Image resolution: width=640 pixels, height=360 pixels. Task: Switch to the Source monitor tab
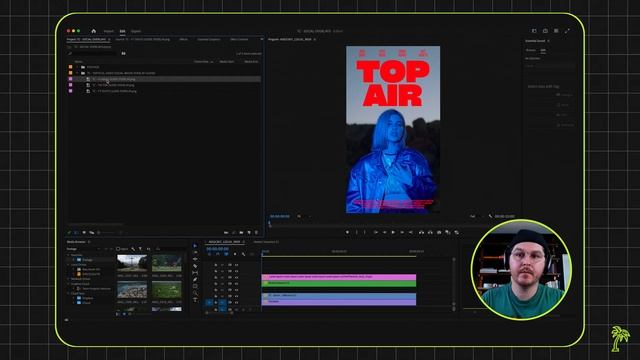tap(143, 39)
